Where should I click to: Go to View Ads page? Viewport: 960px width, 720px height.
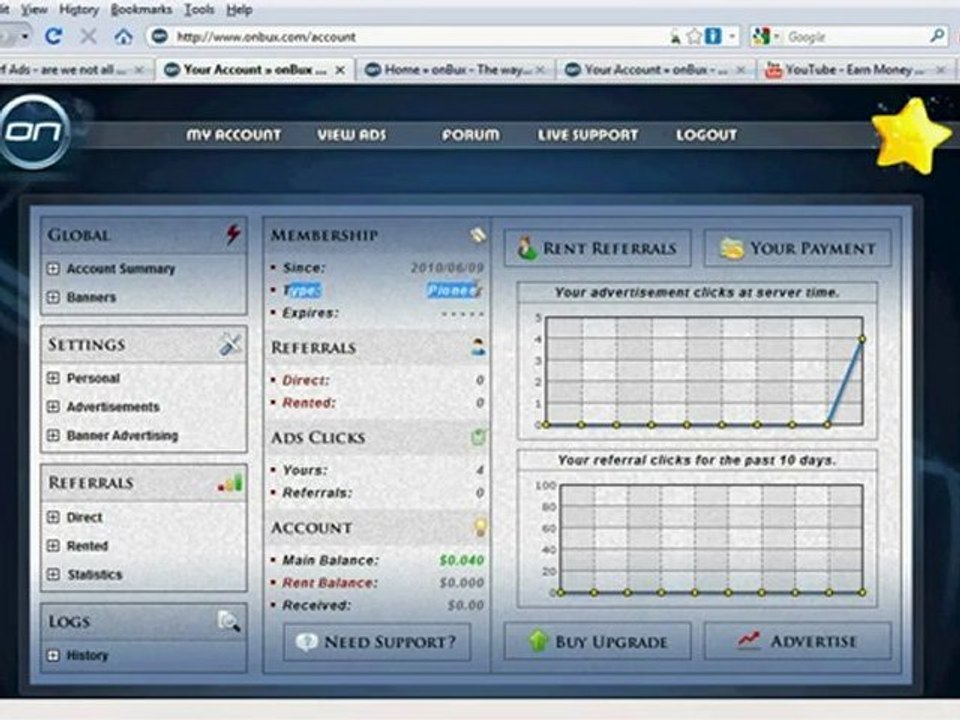352,135
